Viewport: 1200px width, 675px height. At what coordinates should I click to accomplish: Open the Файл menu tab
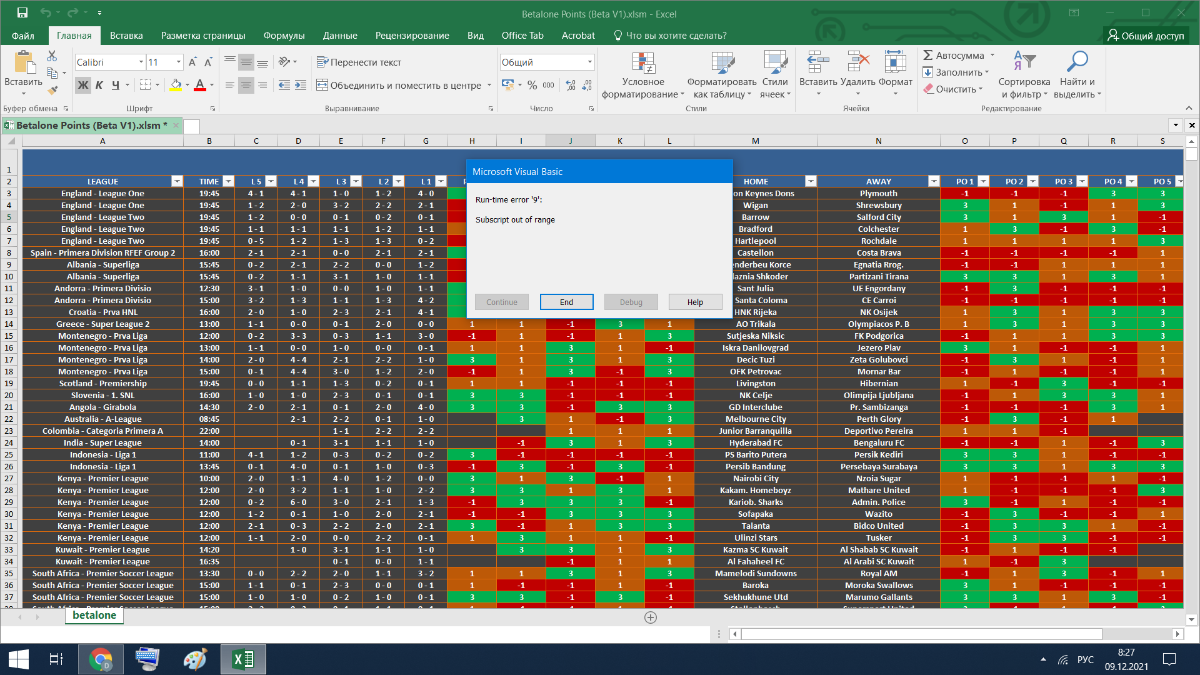click(x=23, y=35)
